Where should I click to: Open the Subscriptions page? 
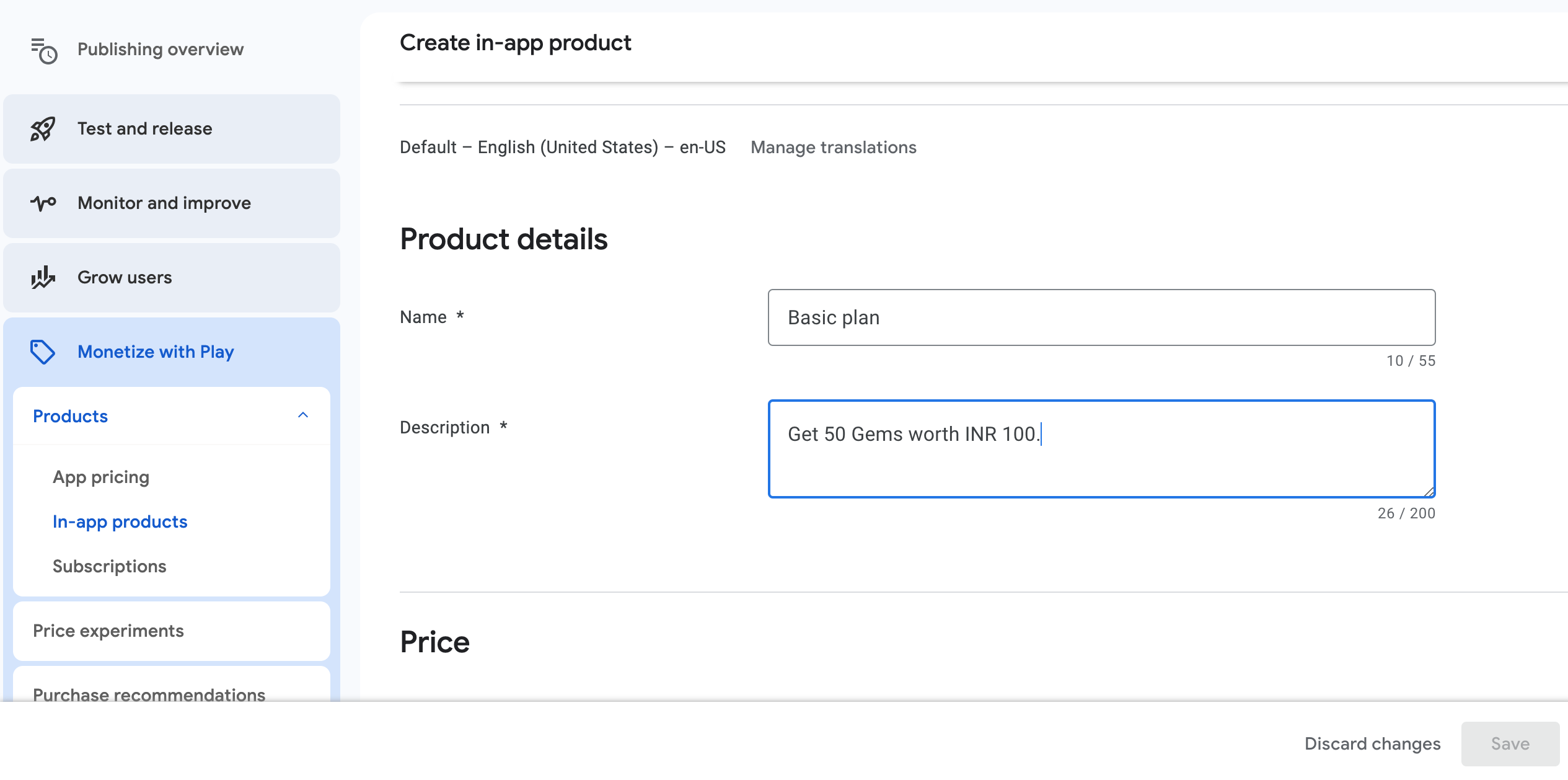(x=109, y=565)
